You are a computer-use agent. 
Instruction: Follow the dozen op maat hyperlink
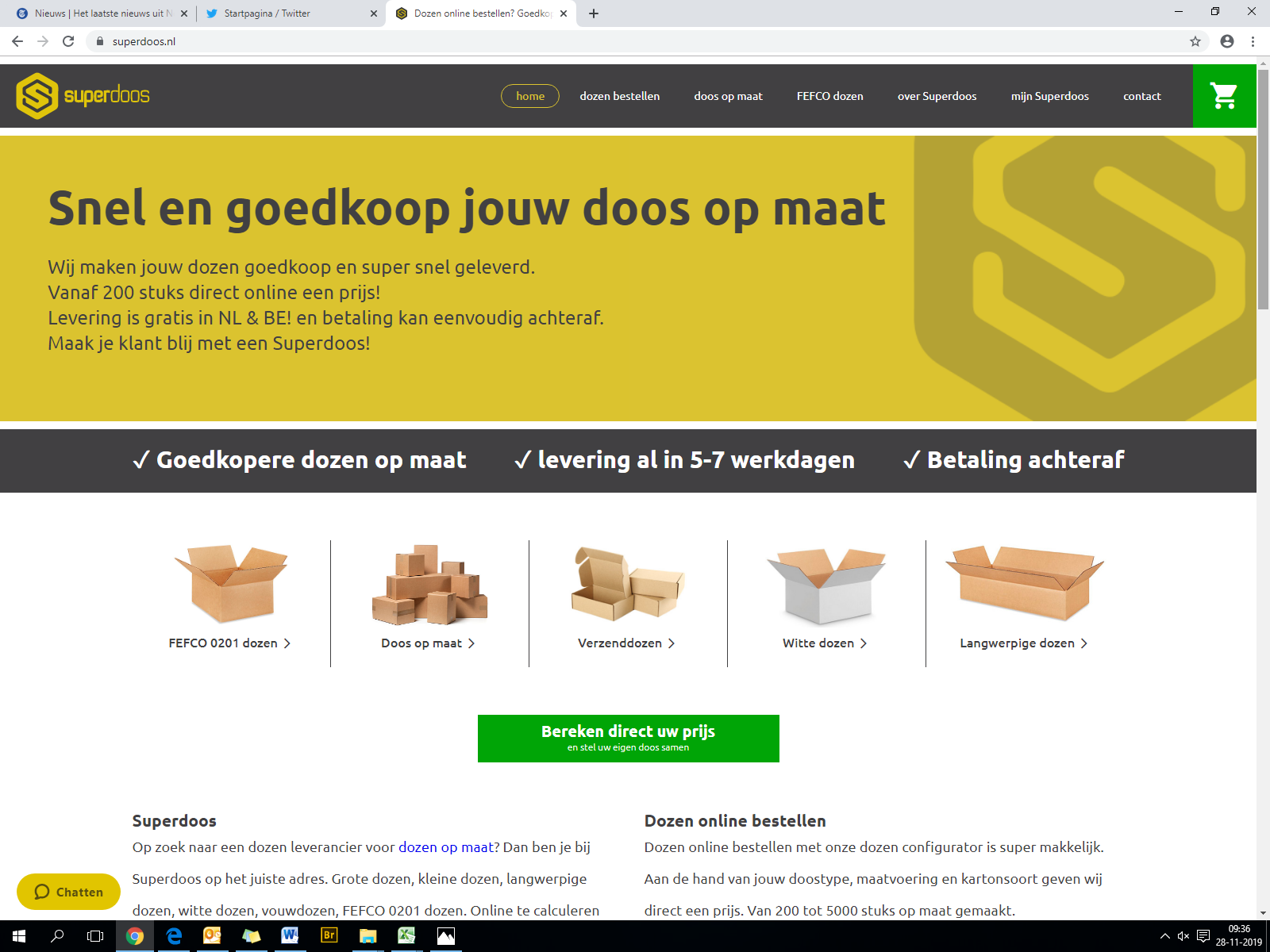(445, 847)
